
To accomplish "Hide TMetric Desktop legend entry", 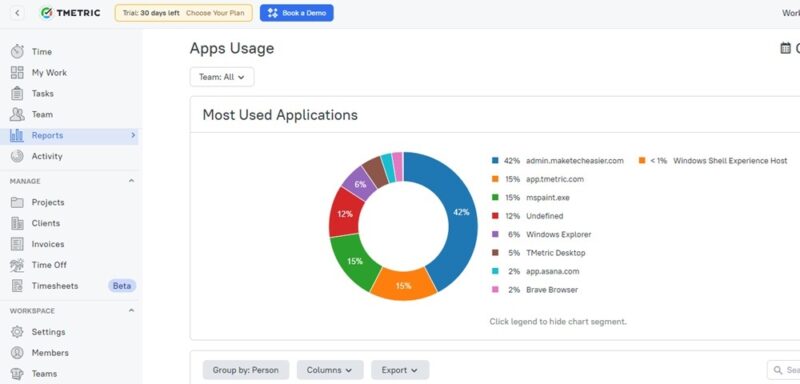I will point(538,253).
